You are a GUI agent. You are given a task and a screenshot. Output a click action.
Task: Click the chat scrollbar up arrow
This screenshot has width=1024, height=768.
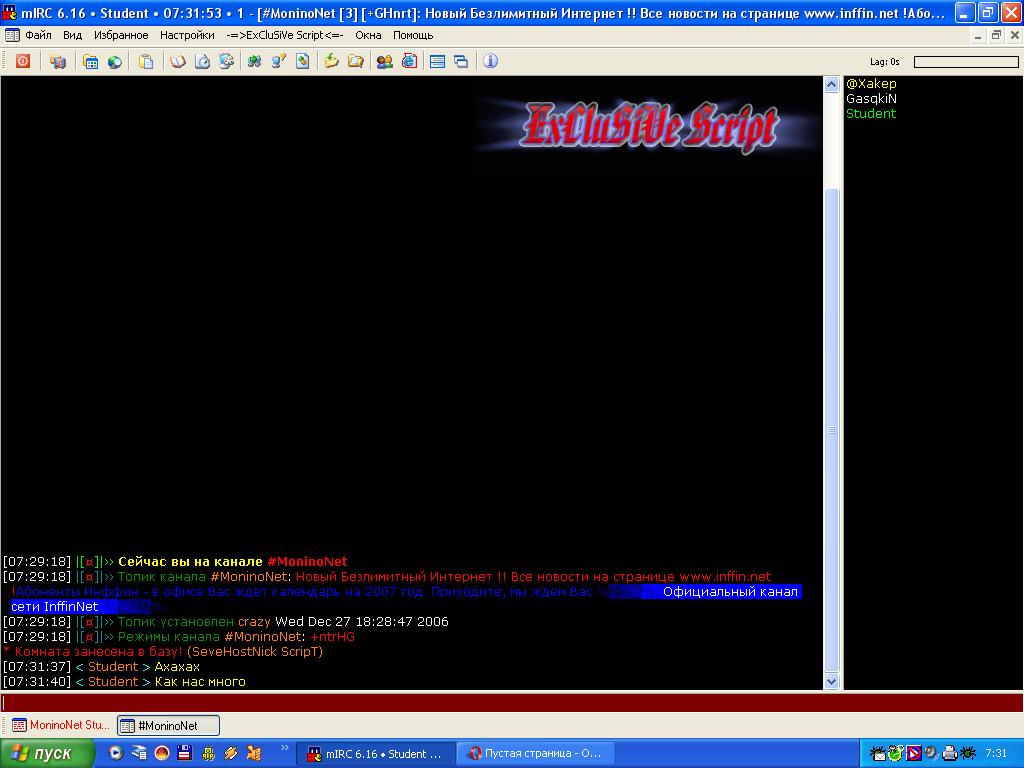click(x=831, y=85)
